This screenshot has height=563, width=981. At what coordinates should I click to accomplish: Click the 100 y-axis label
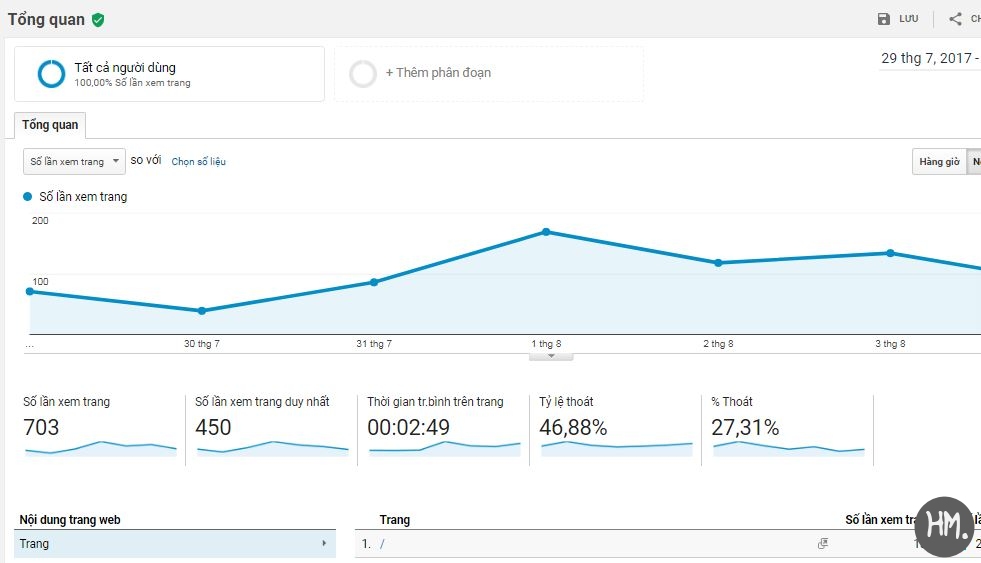tap(40, 282)
